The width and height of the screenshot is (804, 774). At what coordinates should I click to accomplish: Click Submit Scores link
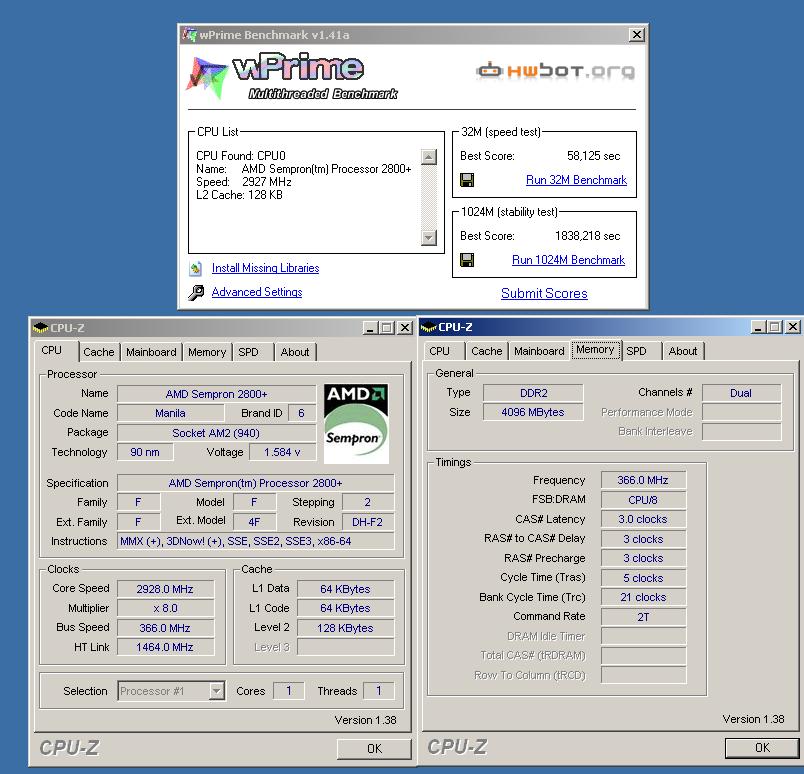click(x=544, y=293)
